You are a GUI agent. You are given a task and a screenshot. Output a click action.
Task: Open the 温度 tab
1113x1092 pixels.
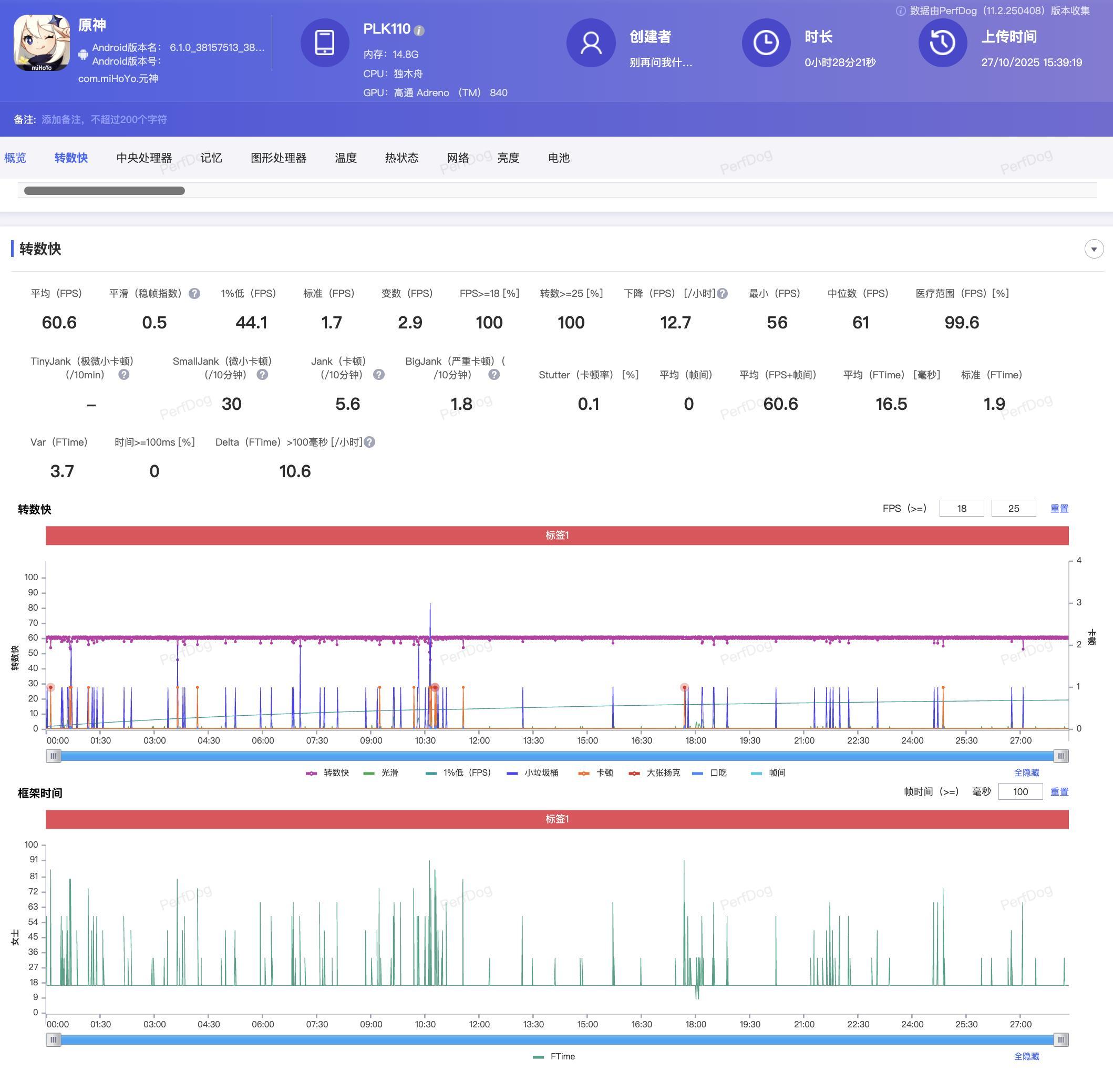[346, 158]
